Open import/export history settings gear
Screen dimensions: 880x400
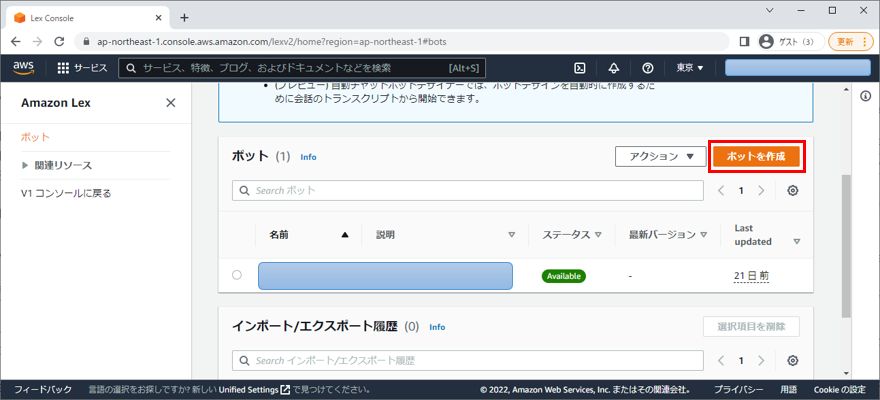click(792, 360)
